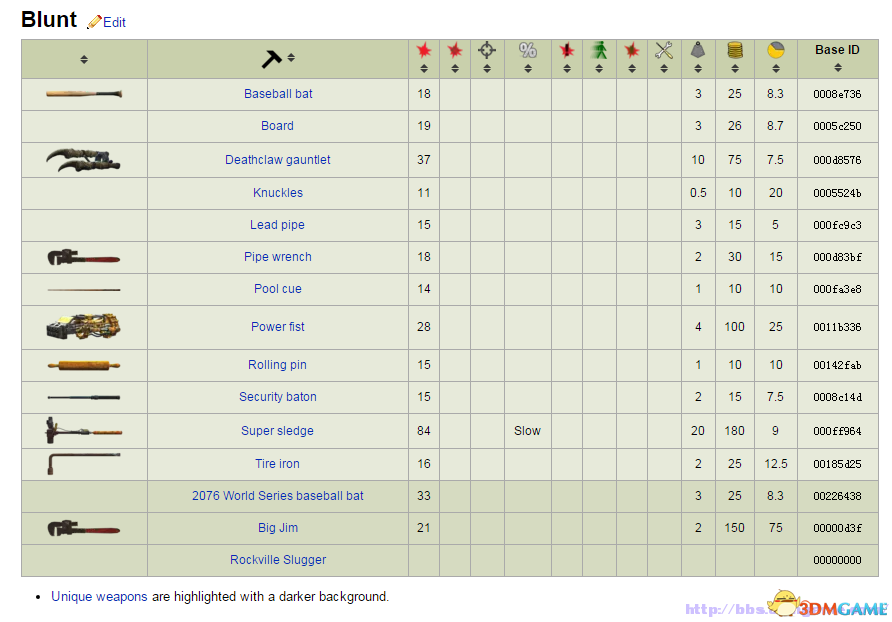Viewport: 892px width, 622px height.
Task: Open the Deathclaw gauntlet weapon link
Action: (278, 160)
